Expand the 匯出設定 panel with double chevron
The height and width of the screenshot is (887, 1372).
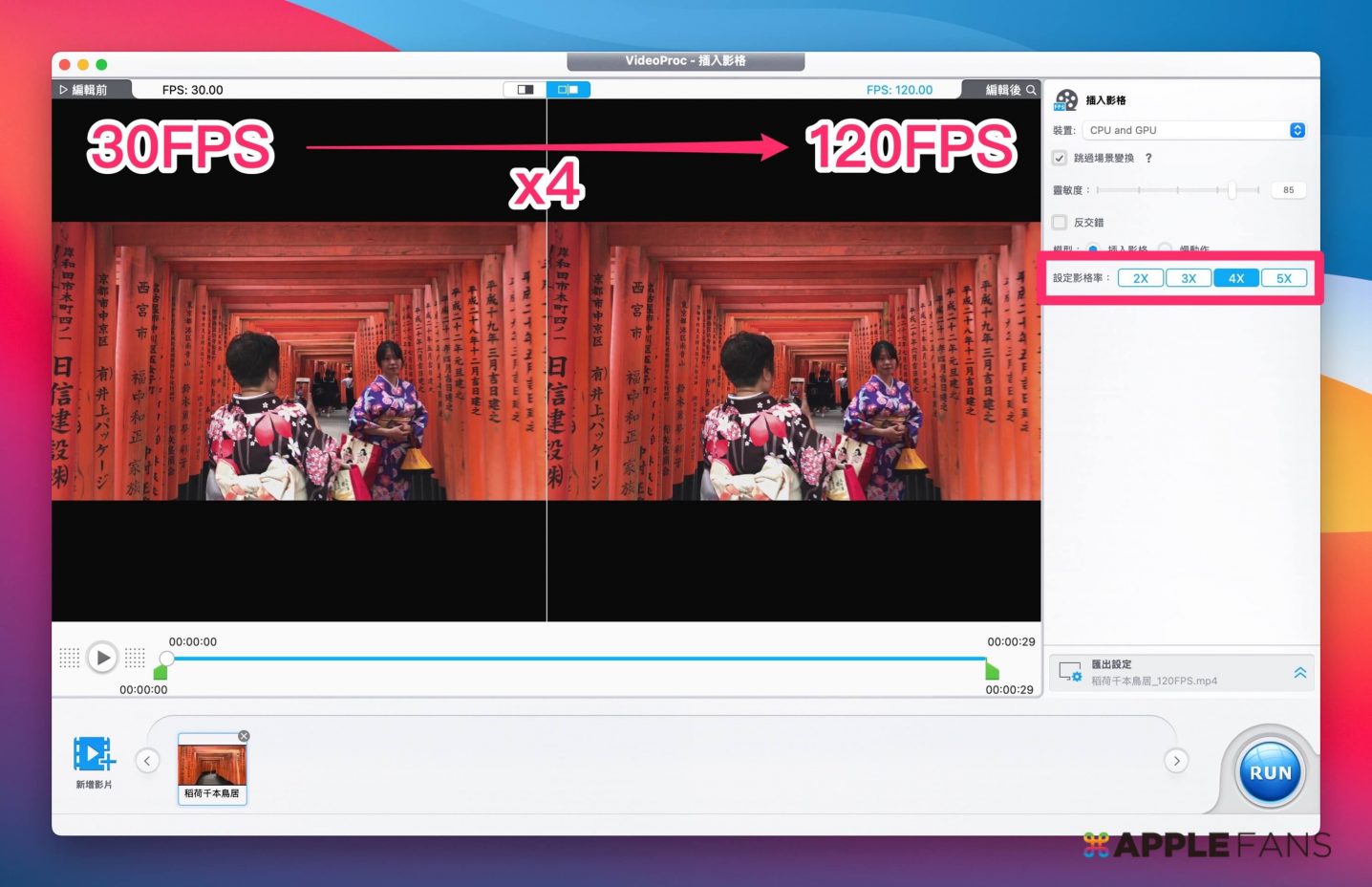point(1299,673)
